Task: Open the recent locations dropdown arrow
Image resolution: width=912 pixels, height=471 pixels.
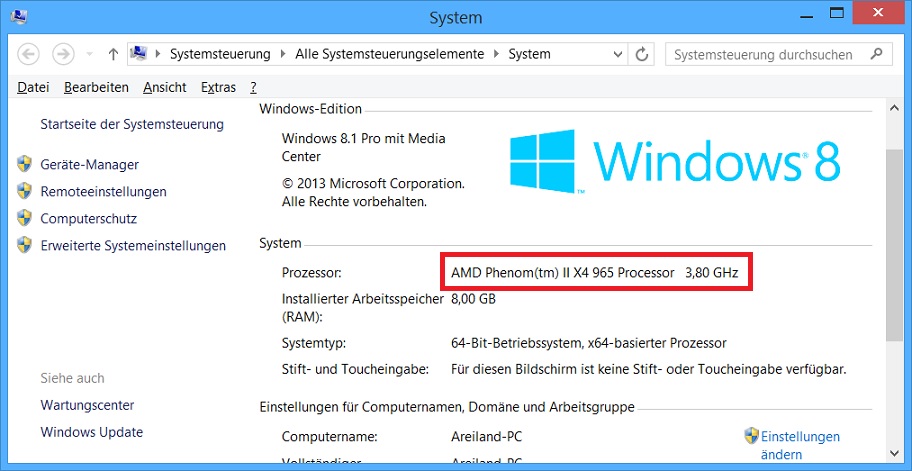Action: pos(89,55)
